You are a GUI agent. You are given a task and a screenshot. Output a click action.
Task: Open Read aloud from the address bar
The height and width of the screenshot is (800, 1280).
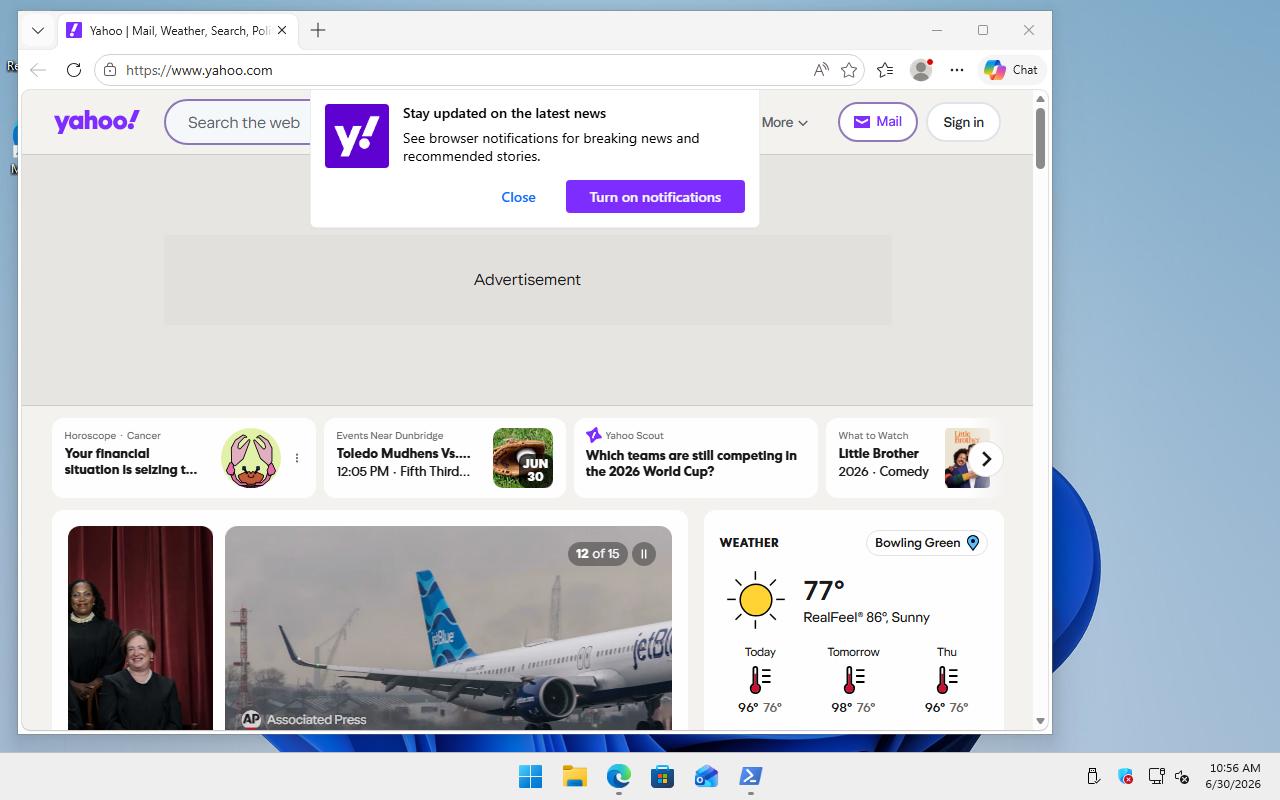coord(821,70)
